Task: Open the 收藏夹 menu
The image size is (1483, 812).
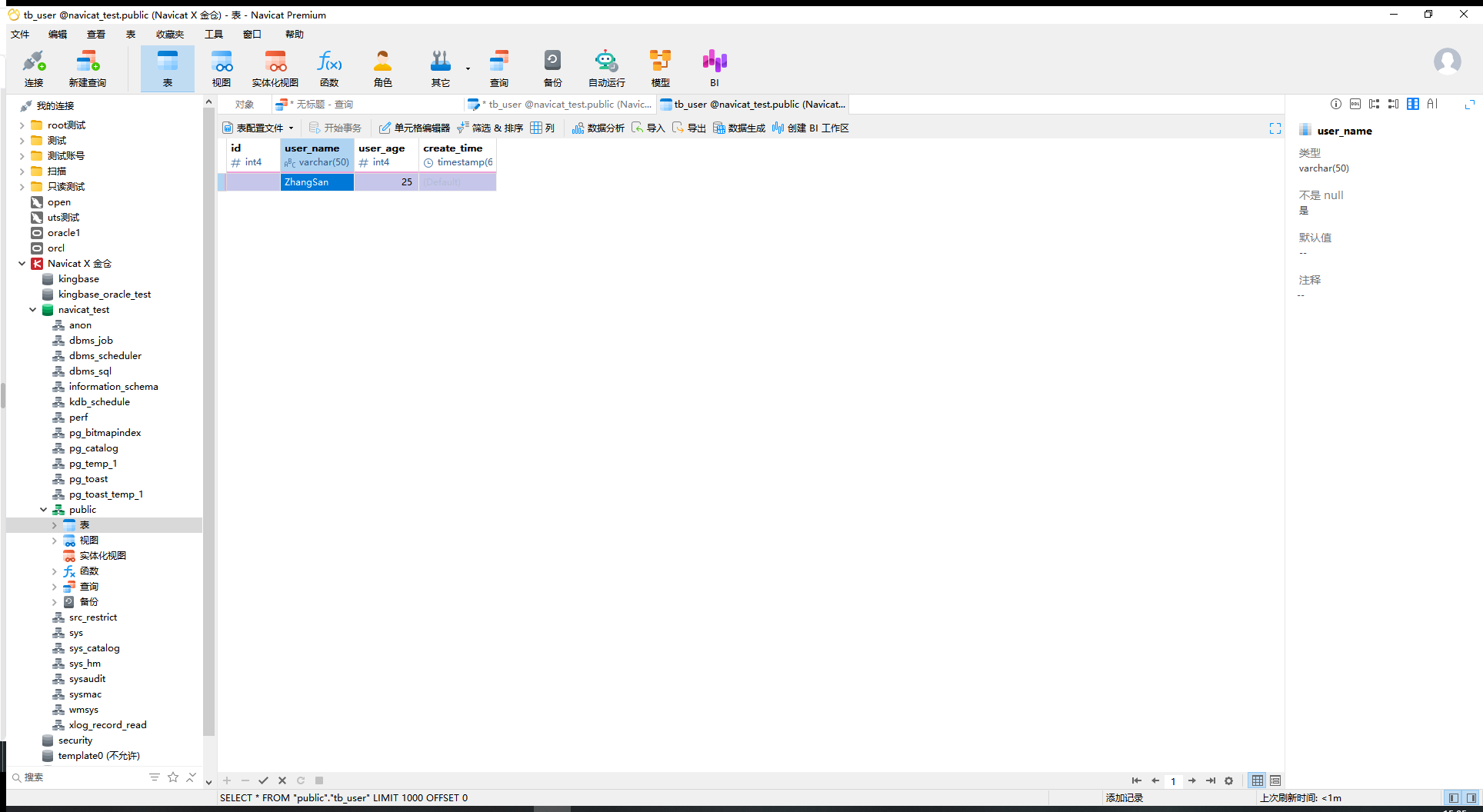Action: (170, 35)
